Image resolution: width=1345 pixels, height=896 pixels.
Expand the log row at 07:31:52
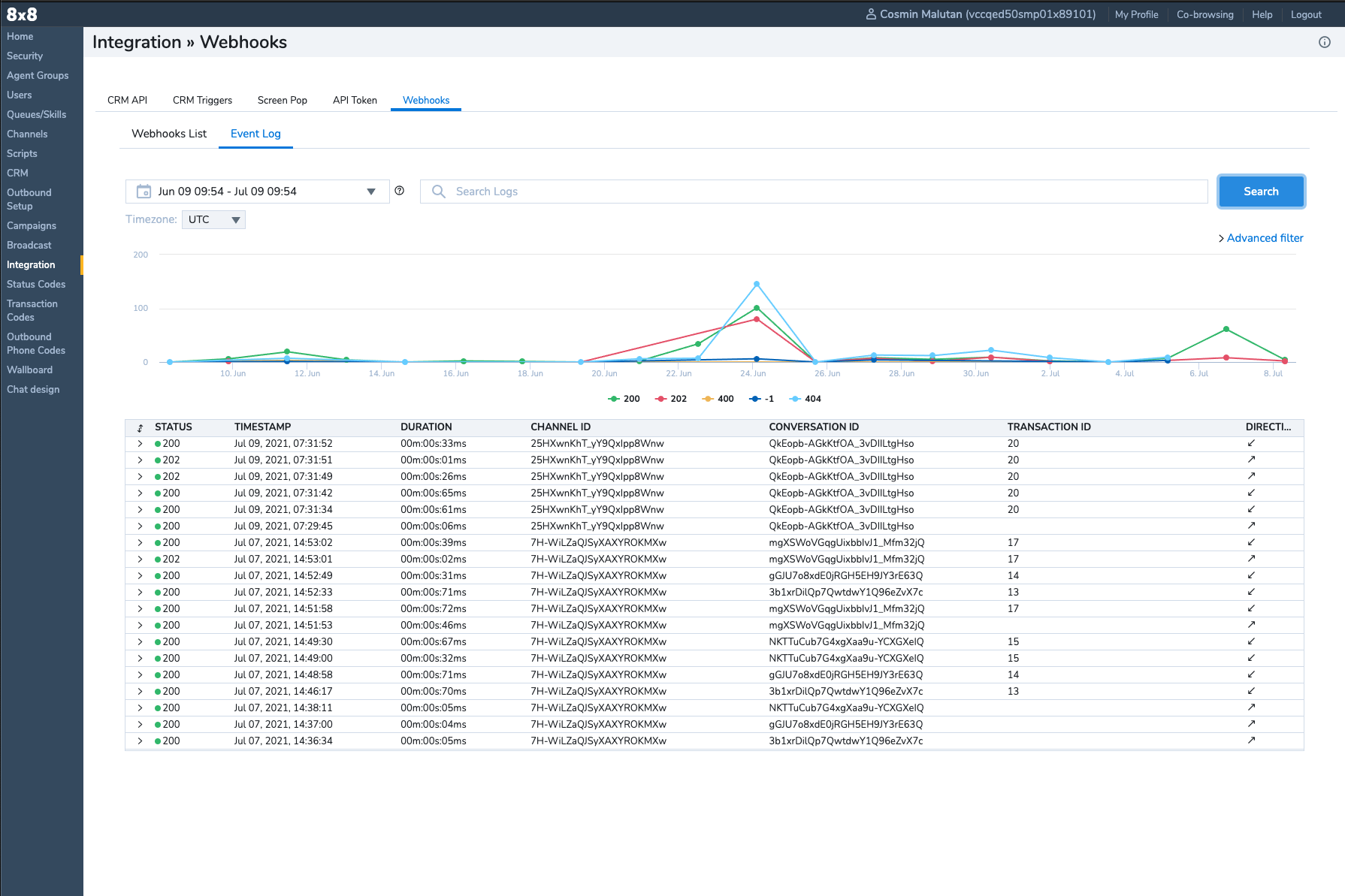(x=140, y=444)
